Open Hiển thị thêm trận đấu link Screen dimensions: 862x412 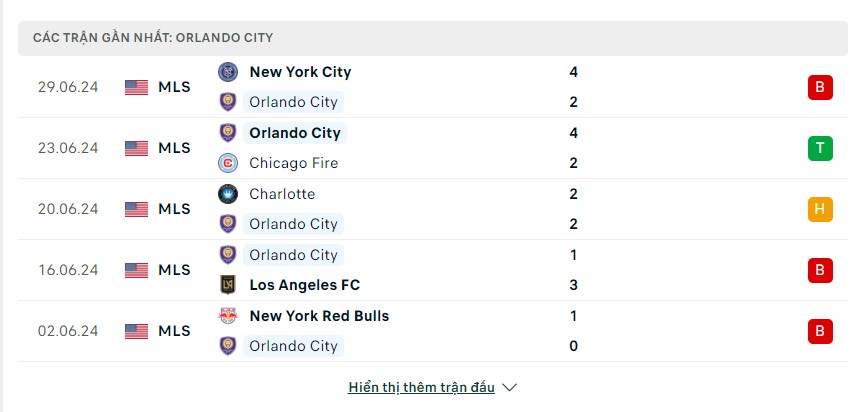421,387
